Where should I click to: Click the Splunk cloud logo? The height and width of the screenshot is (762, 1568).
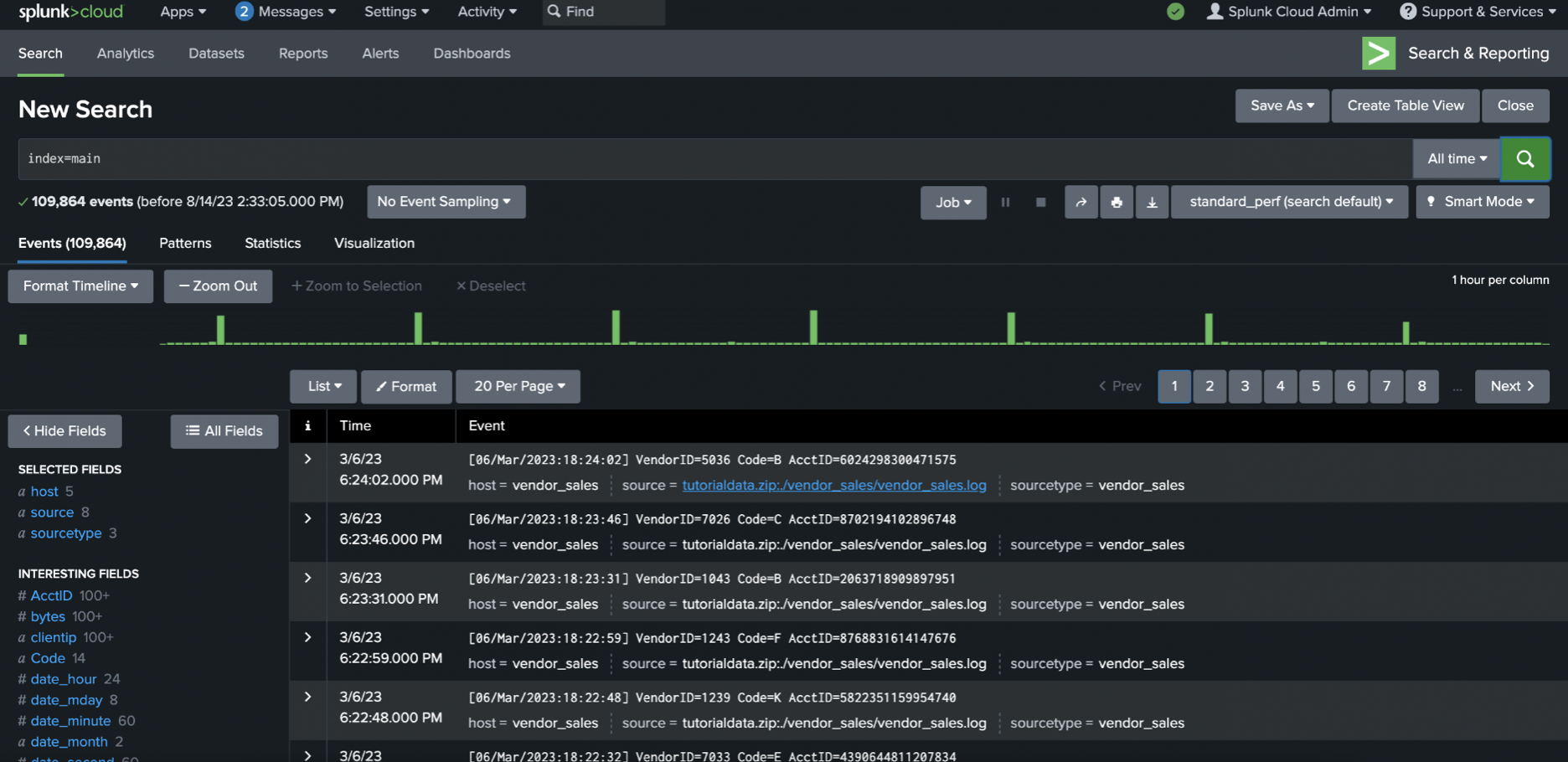[71, 12]
